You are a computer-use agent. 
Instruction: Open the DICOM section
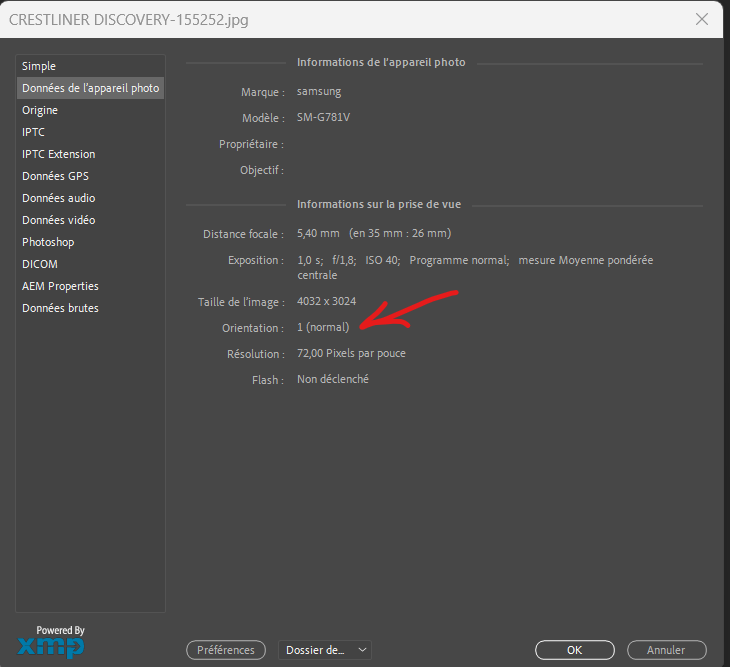click(x=90, y=264)
